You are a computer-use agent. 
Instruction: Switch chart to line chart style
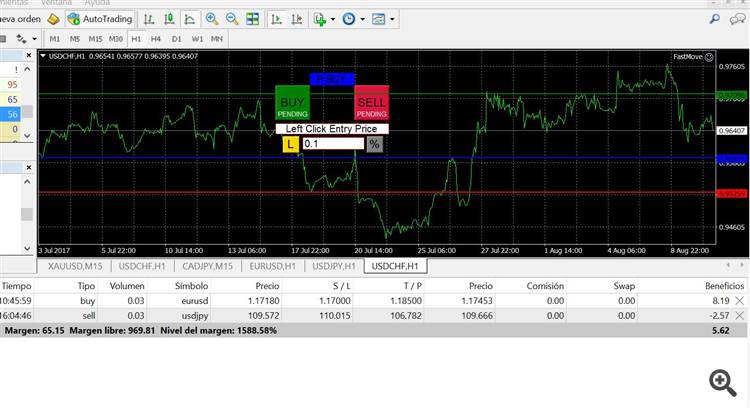click(190, 19)
